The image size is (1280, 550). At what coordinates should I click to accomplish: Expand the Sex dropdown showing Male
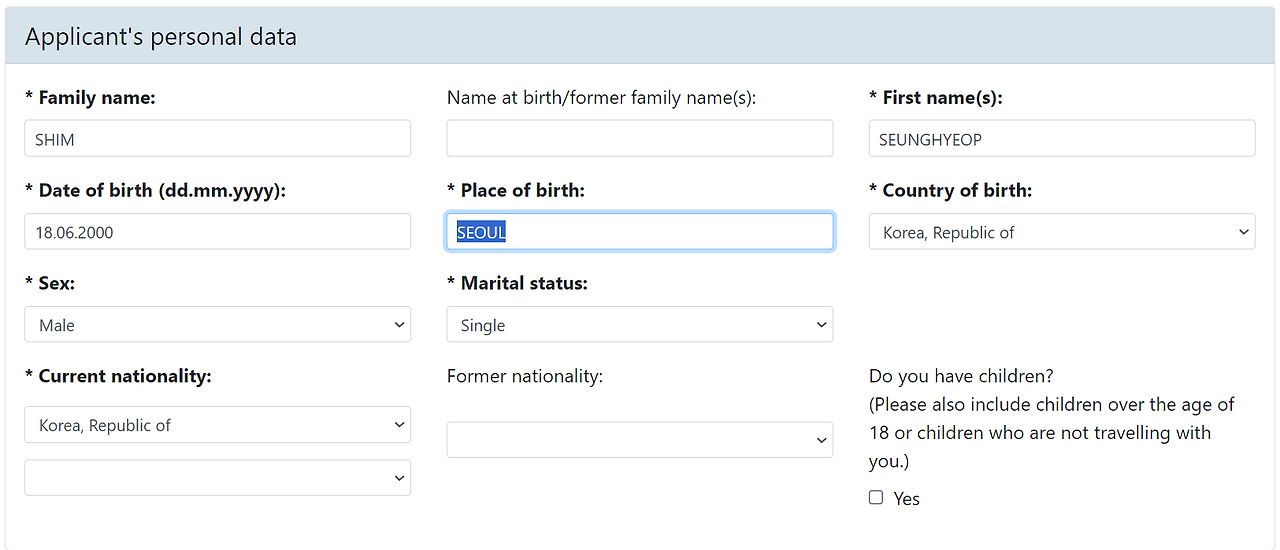pos(217,325)
